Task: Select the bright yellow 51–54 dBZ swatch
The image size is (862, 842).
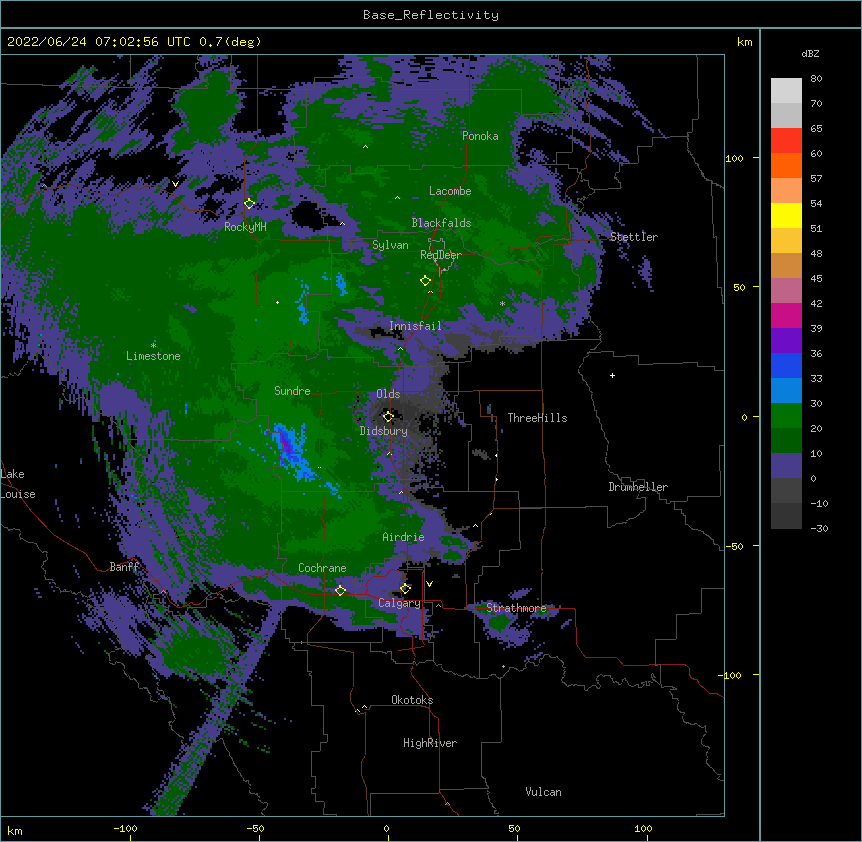Action: [786, 215]
